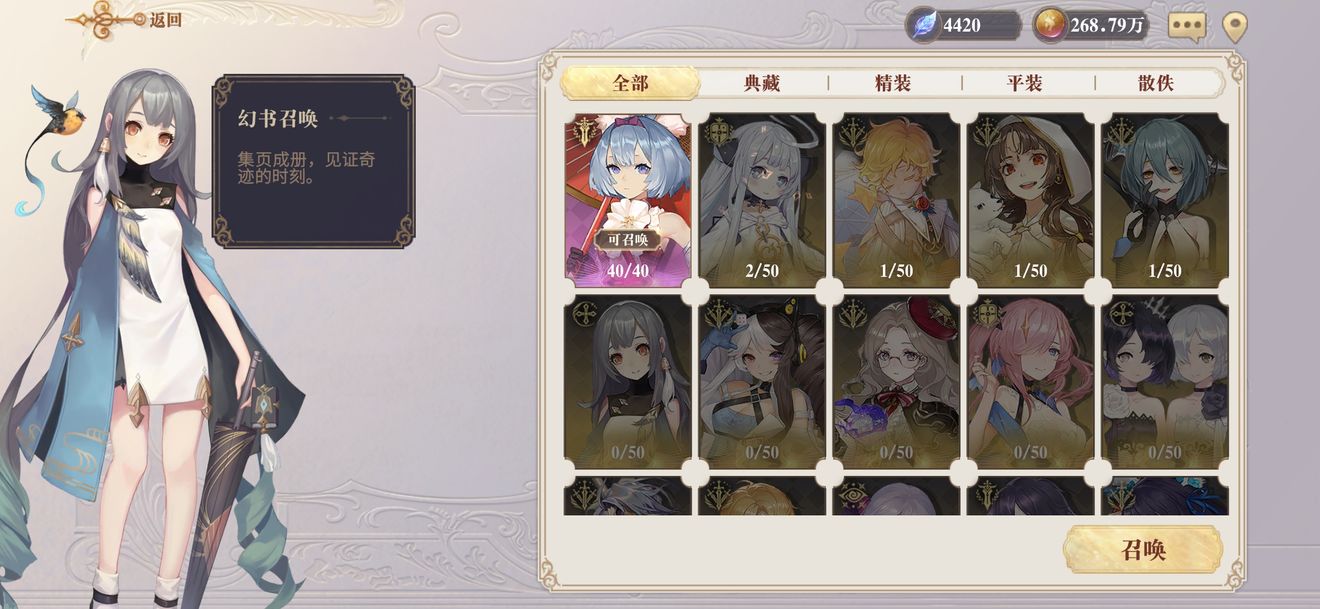Click the 召唤 summon button
Viewport: 1320px width, 609px height.
pos(1142,550)
